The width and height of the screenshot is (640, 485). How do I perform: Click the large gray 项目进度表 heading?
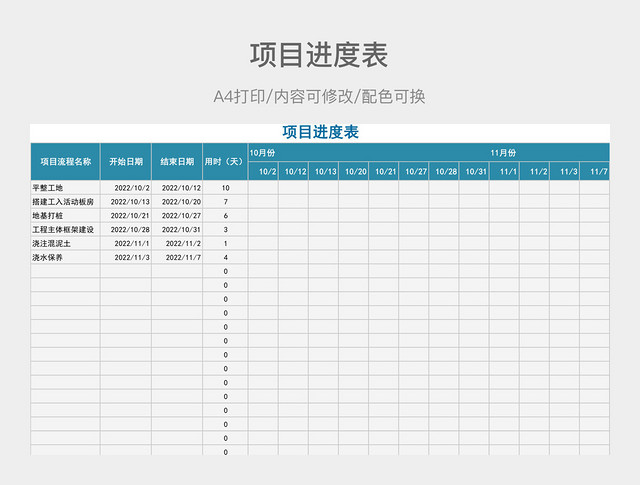pos(319,55)
